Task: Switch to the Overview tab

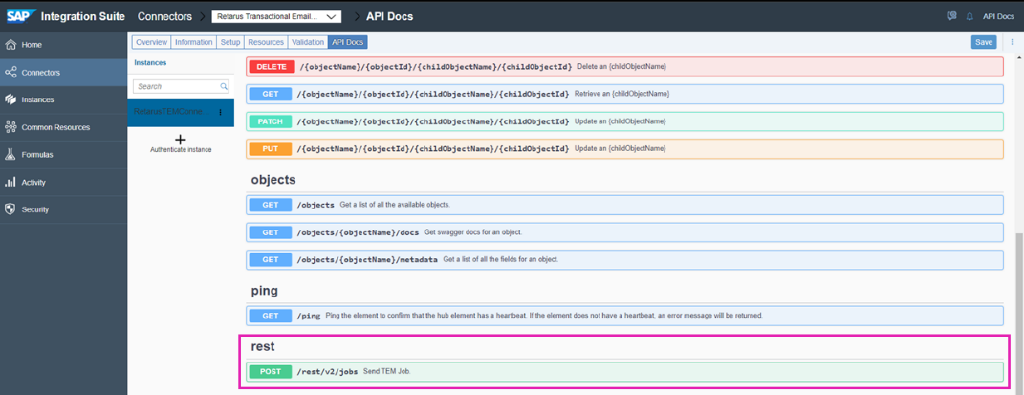Action: [x=152, y=42]
